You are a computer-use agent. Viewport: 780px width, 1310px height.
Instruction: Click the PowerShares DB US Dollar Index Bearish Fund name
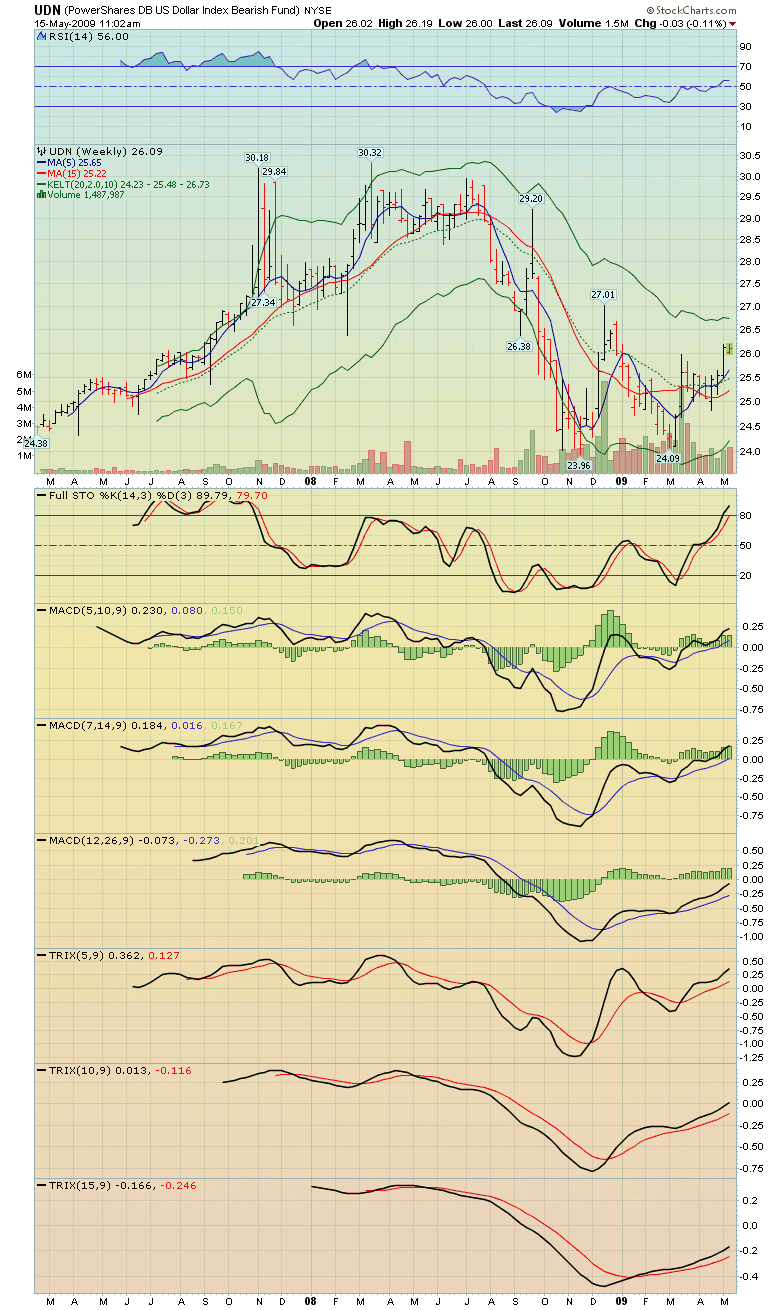pos(181,10)
